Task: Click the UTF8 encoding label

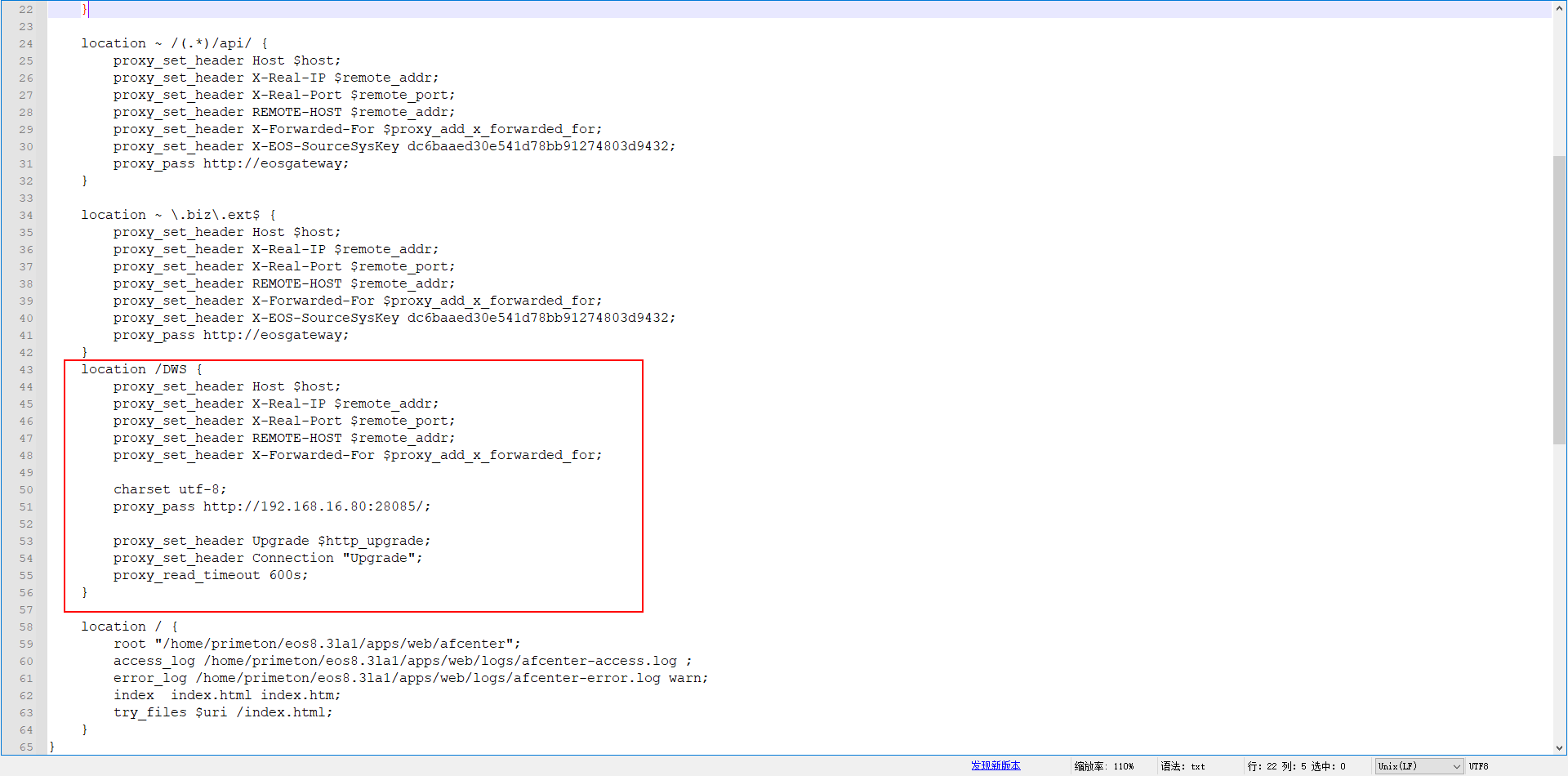Action: coord(1478,766)
